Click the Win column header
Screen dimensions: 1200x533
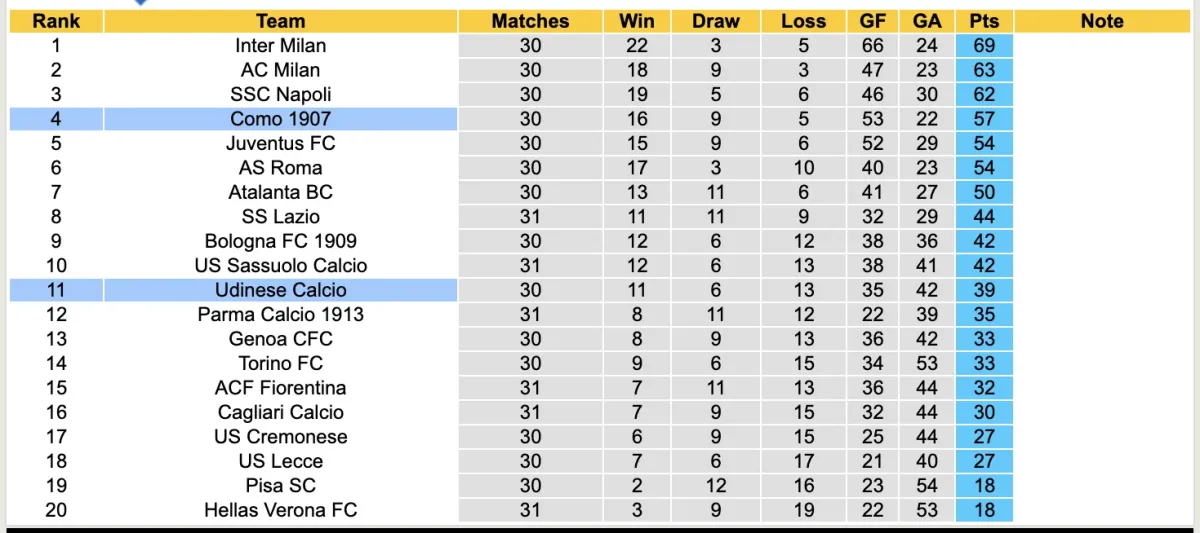click(x=637, y=21)
